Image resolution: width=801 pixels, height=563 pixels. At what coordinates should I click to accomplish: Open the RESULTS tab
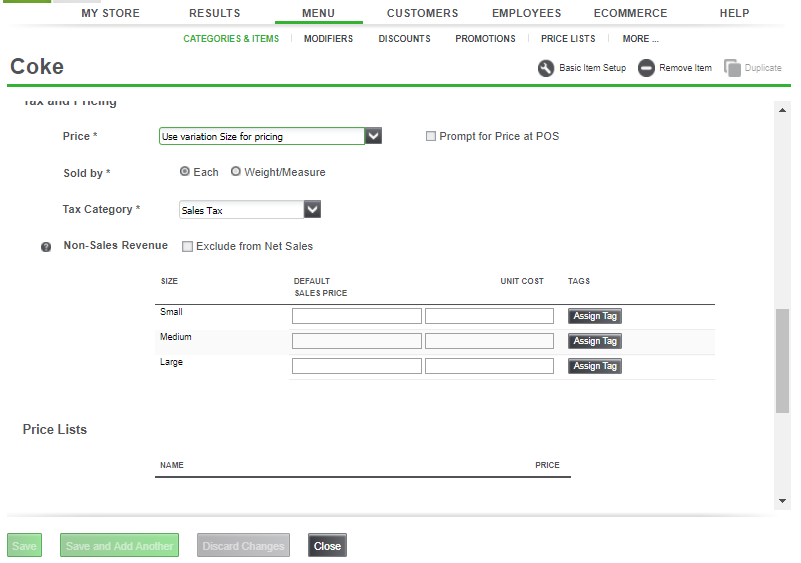[215, 13]
